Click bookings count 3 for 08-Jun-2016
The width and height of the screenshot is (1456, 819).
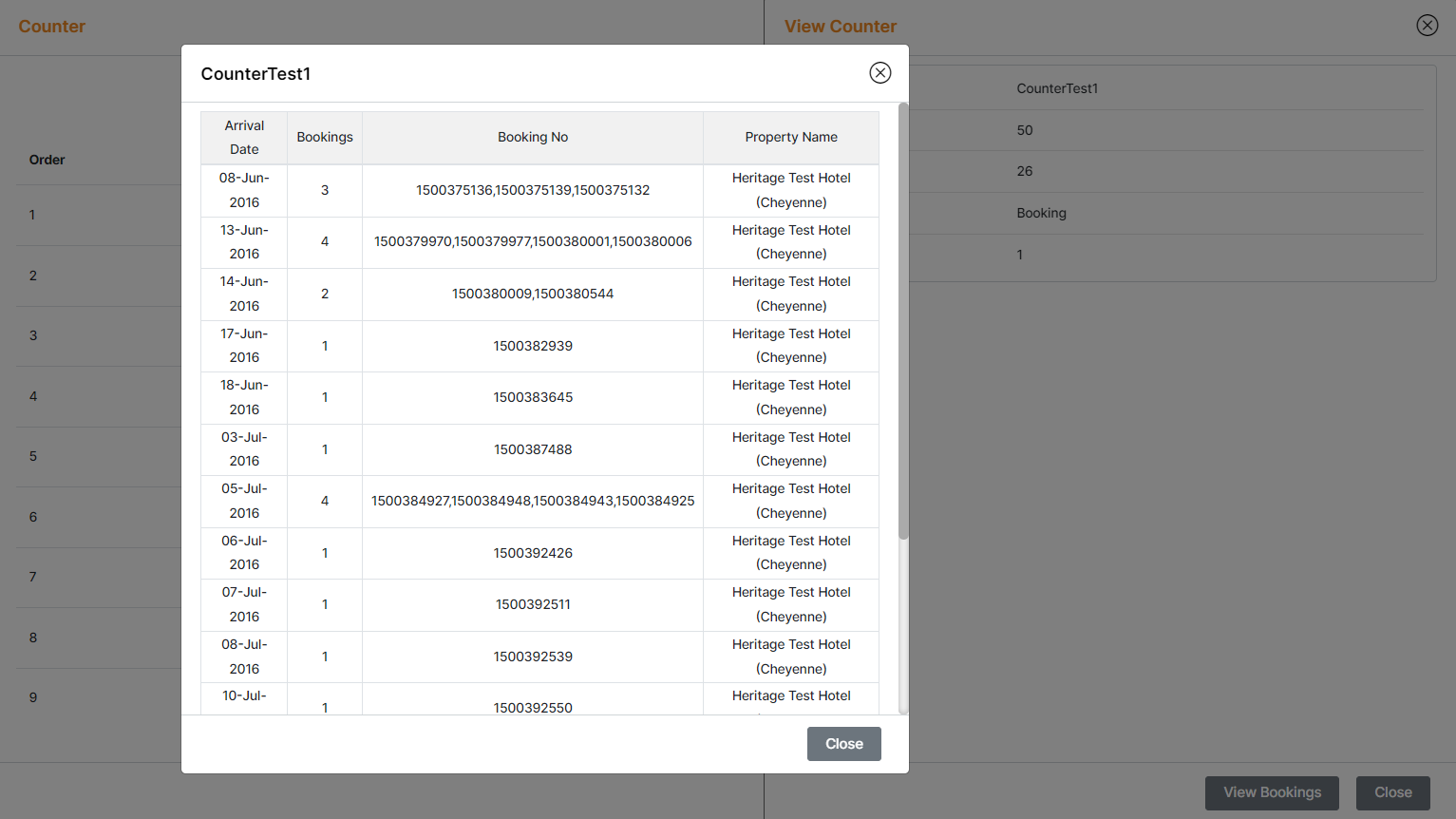coord(325,190)
